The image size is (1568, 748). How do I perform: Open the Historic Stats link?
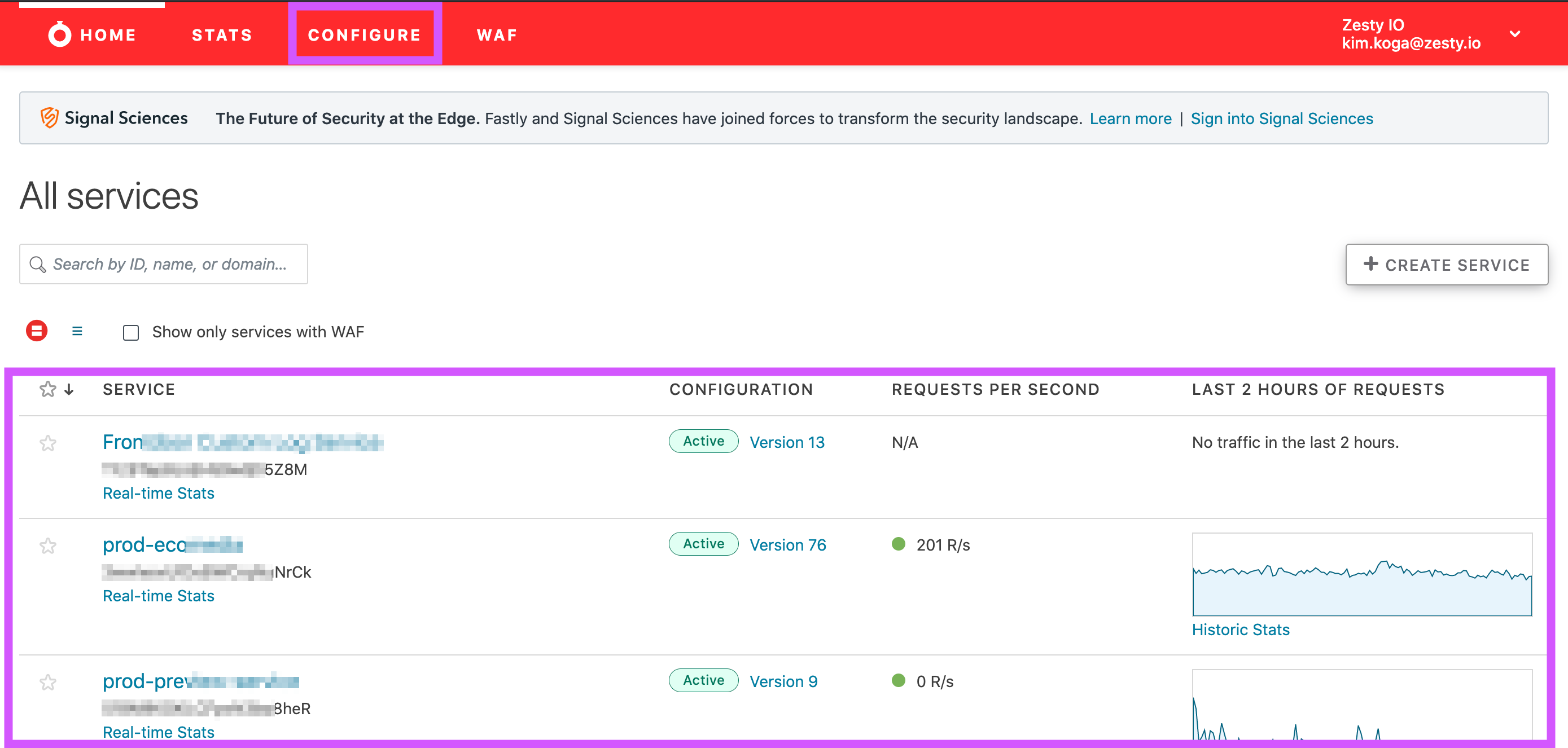(1241, 630)
